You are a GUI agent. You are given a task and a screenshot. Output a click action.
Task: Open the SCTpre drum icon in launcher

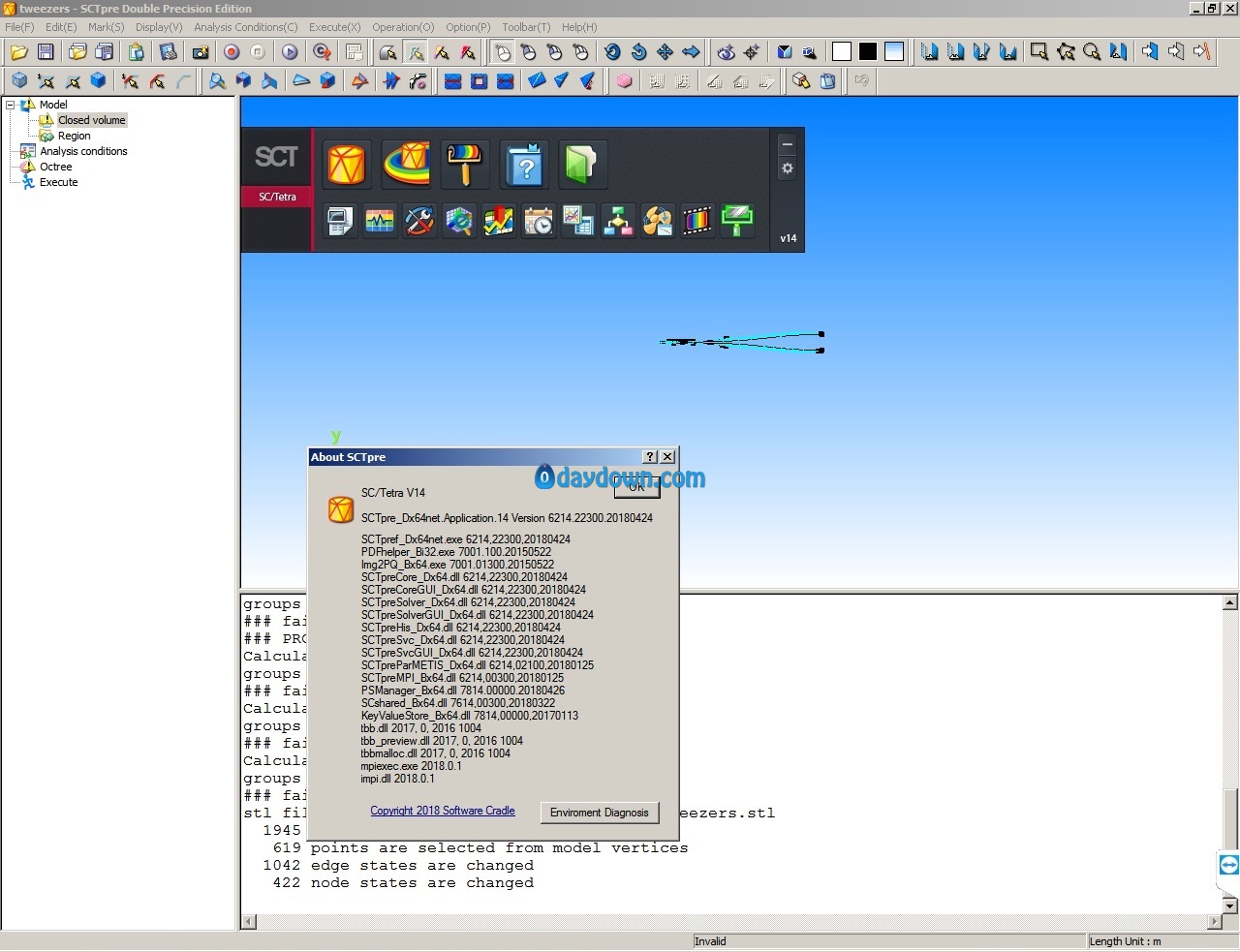(x=346, y=163)
